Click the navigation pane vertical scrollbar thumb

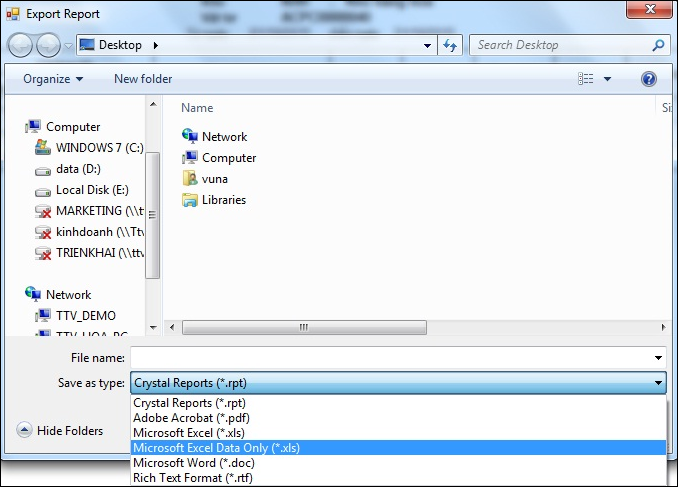tap(153, 215)
